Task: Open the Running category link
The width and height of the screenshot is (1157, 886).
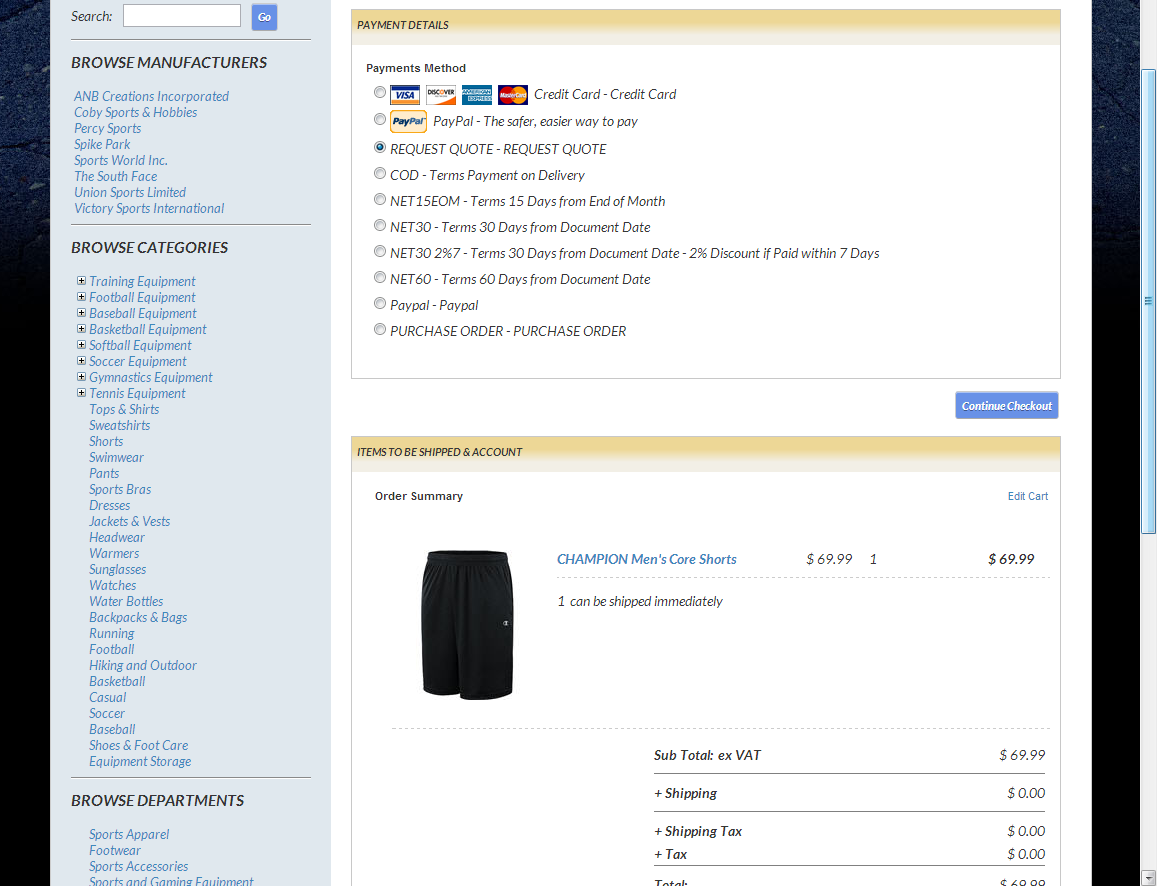Action: coord(111,634)
